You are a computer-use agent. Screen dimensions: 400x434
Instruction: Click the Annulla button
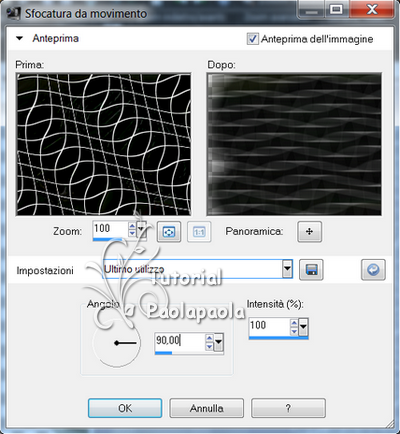[207, 408]
